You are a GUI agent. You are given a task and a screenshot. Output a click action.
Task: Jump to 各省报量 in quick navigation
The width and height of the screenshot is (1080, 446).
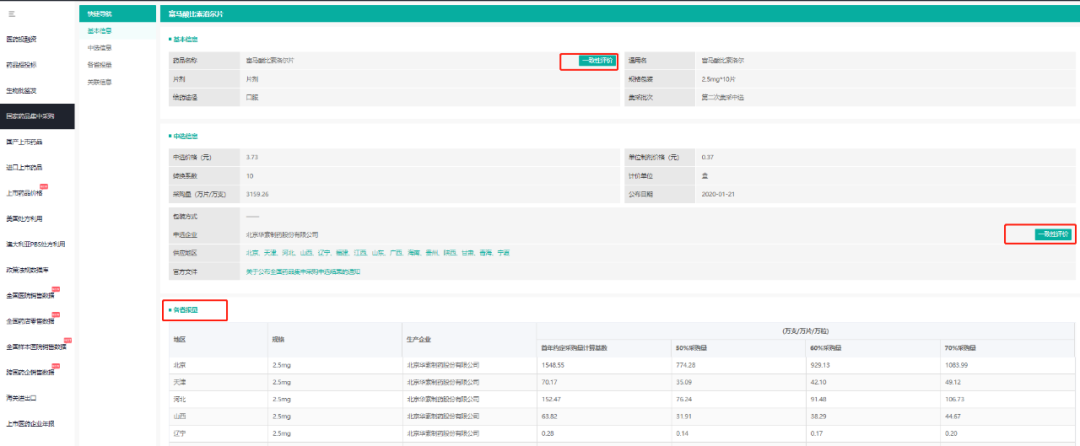(99, 64)
